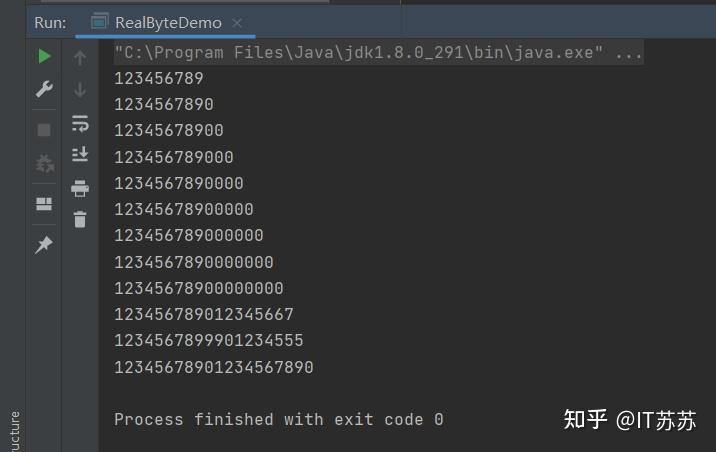Clear console with the trash icon

tap(80, 219)
